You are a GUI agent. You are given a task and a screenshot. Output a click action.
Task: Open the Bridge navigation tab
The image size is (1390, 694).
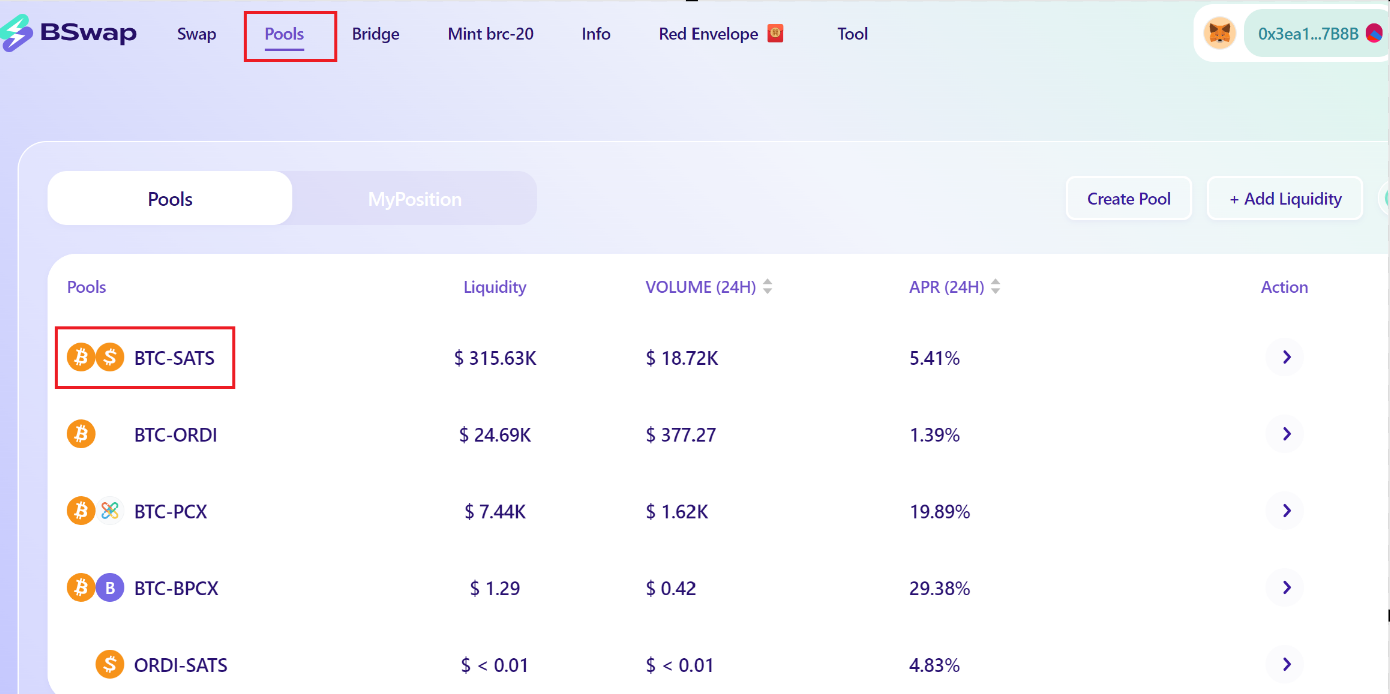point(375,34)
